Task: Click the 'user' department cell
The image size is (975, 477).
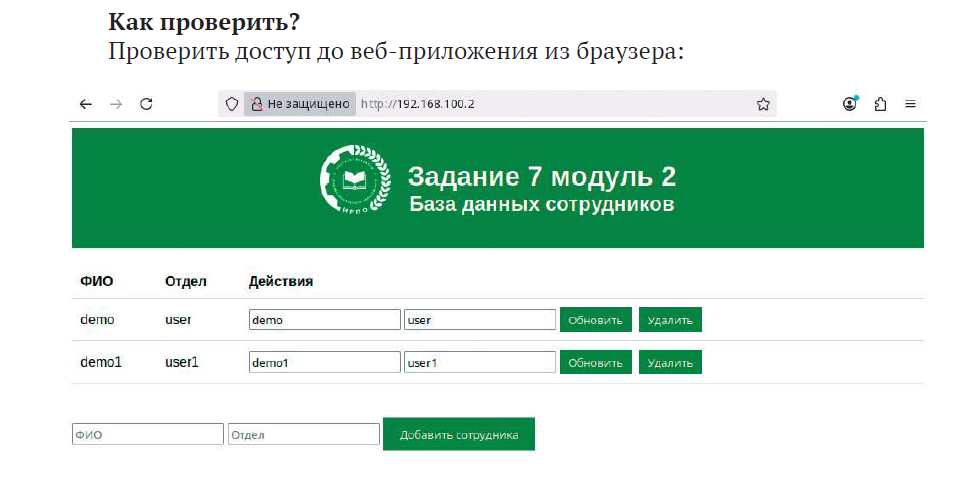Action: click(x=178, y=320)
